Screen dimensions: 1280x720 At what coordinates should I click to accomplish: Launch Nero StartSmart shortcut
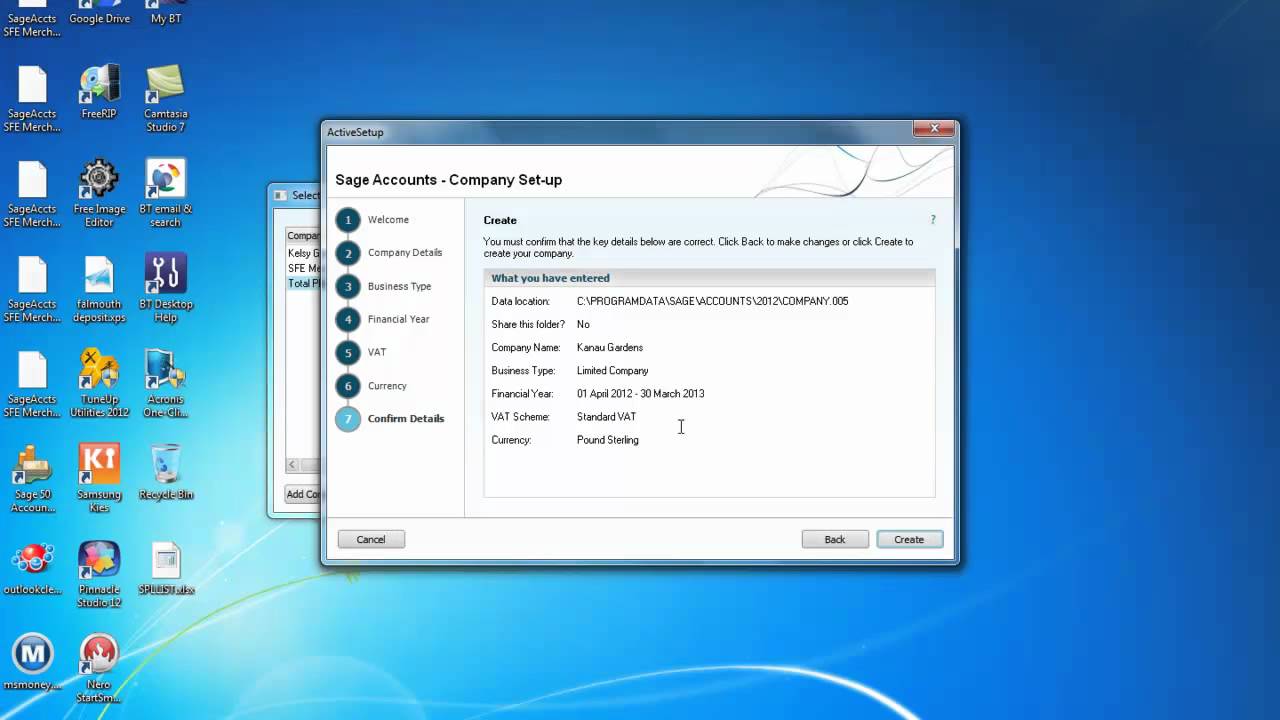(x=99, y=669)
